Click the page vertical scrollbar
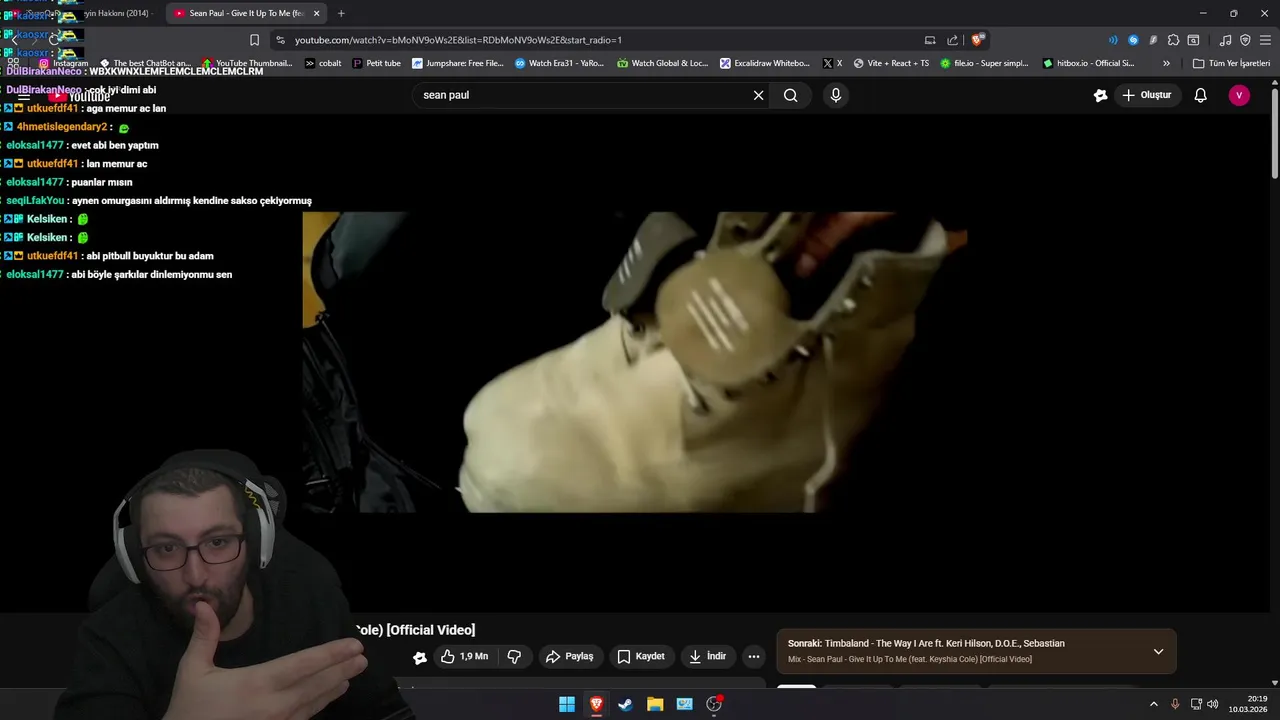Screen dimensions: 1280x720 [x=1274, y=135]
